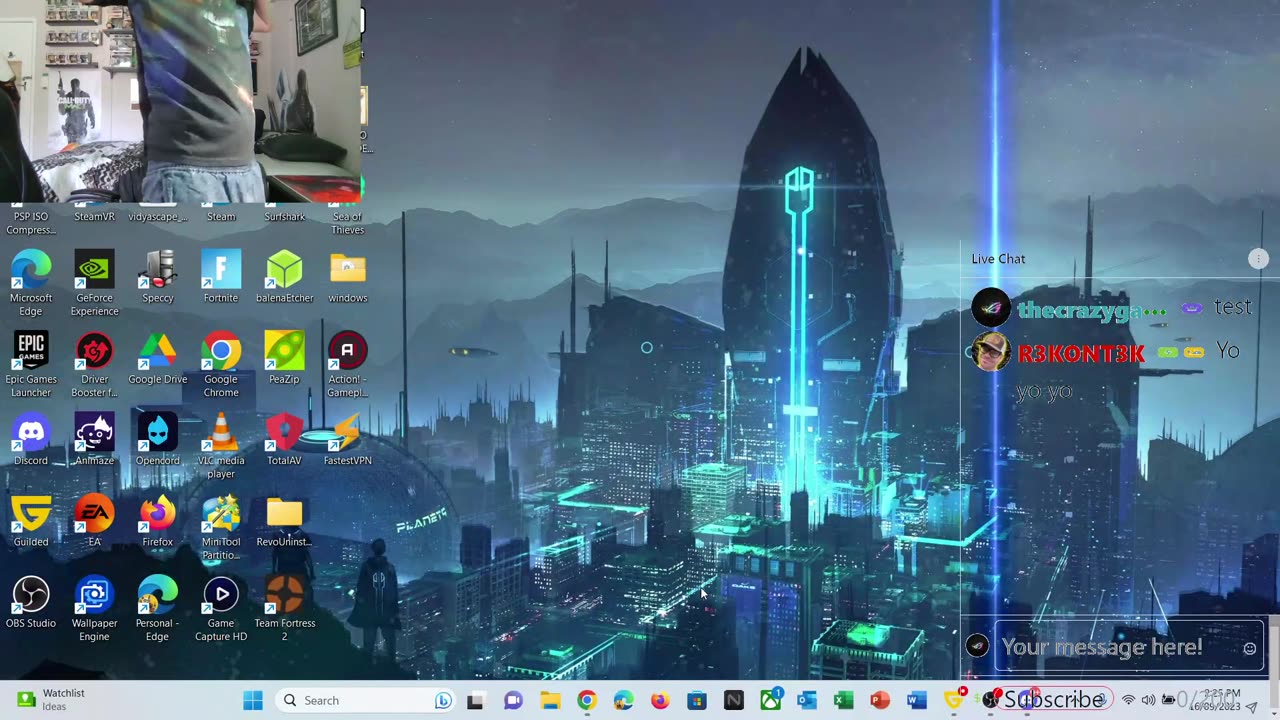Open Firefox from the taskbar
The width and height of the screenshot is (1280, 720).
coord(660,700)
